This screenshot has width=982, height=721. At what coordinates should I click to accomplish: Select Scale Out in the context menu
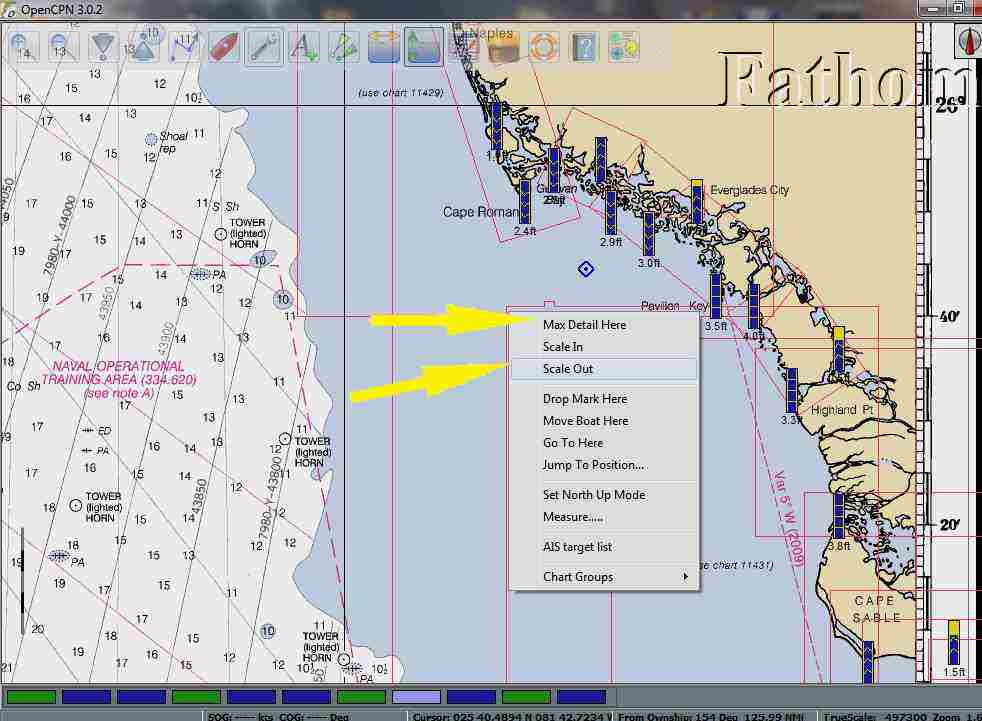pos(604,369)
